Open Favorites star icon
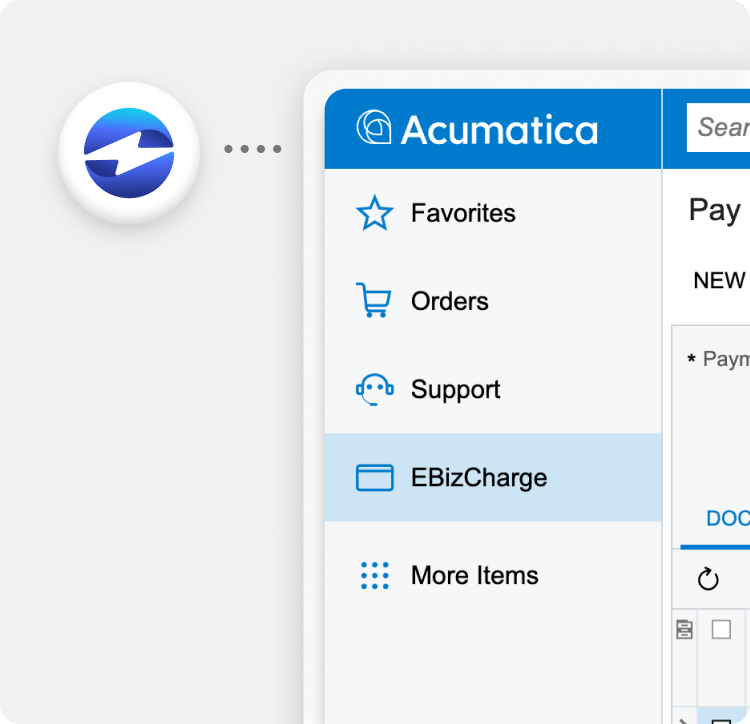 (375, 213)
